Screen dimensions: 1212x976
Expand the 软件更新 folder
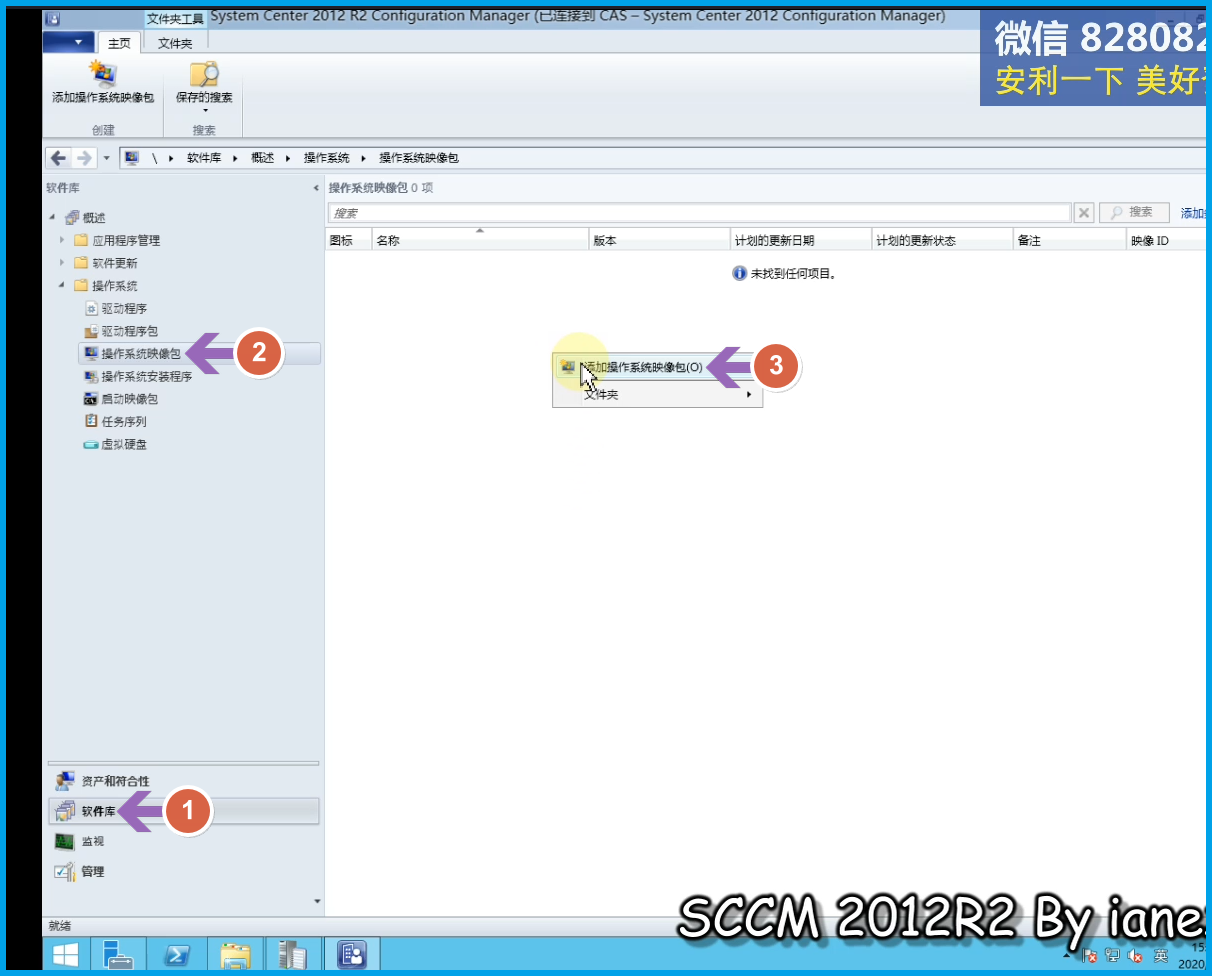[62, 263]
